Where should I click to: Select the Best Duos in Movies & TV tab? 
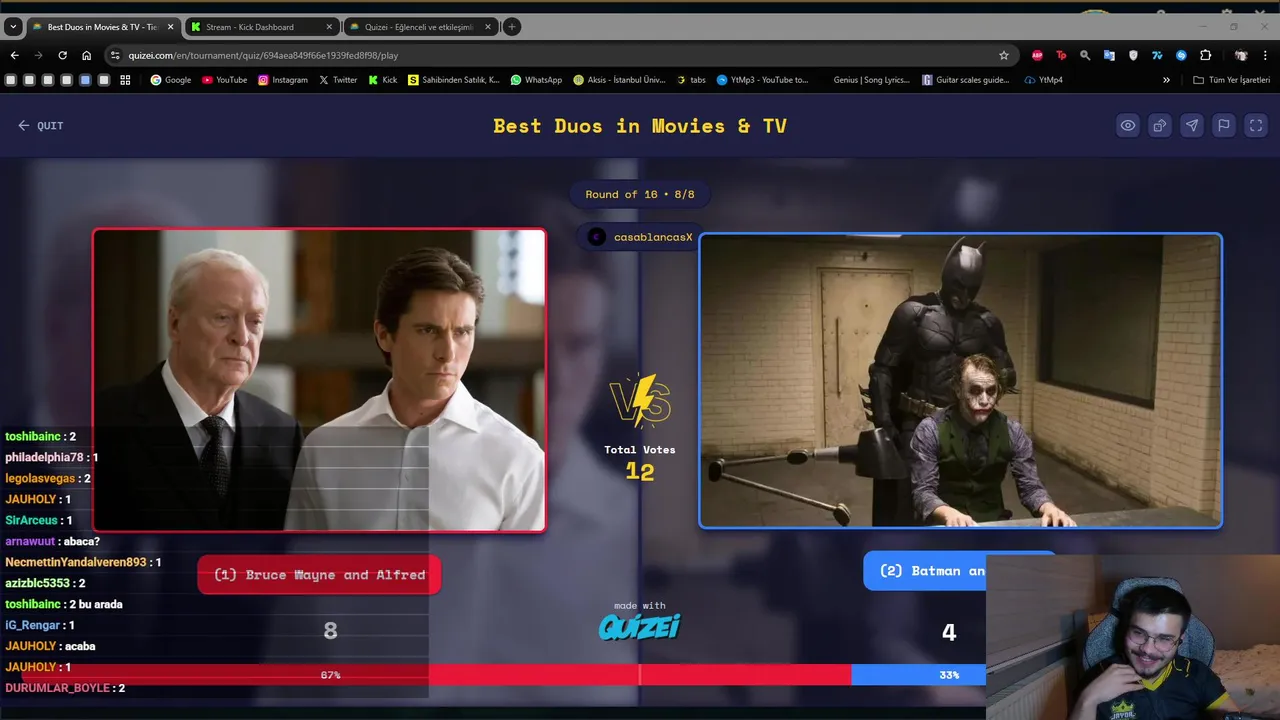[x=102, y=27]
